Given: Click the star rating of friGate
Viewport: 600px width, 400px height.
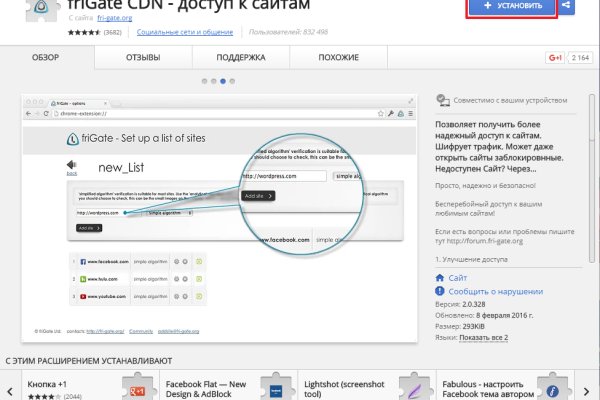Looking at the screenshot, I should (x=82, y=32).
